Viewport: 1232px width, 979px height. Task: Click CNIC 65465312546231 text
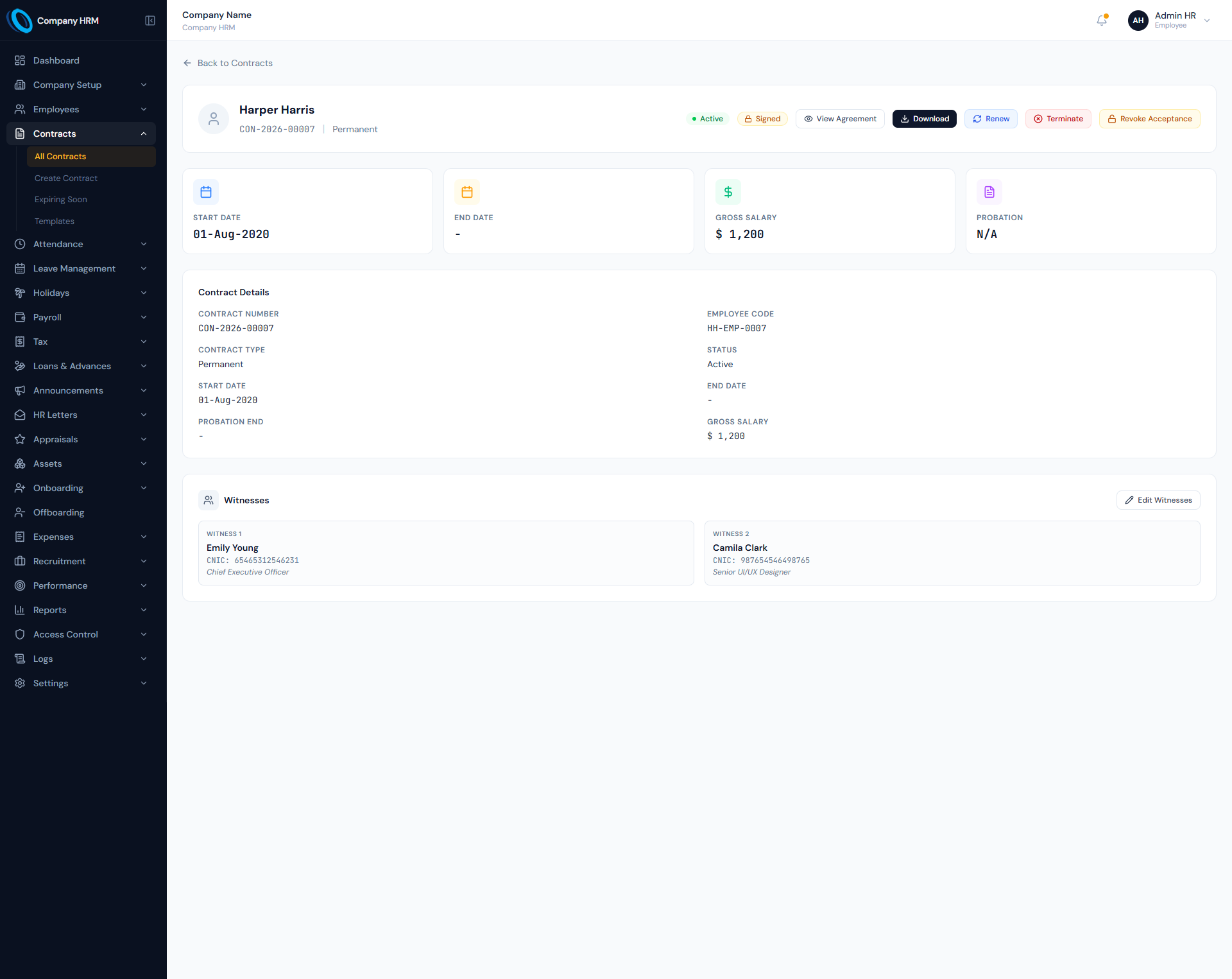tap(253, 560)
